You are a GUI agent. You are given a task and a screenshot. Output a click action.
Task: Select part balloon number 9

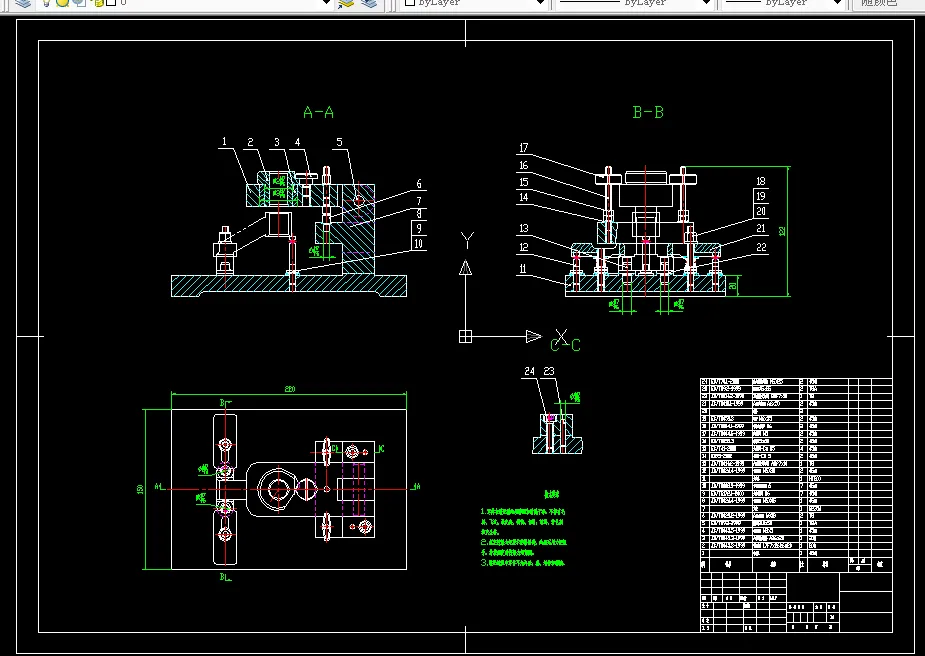(x=419, y=228)
